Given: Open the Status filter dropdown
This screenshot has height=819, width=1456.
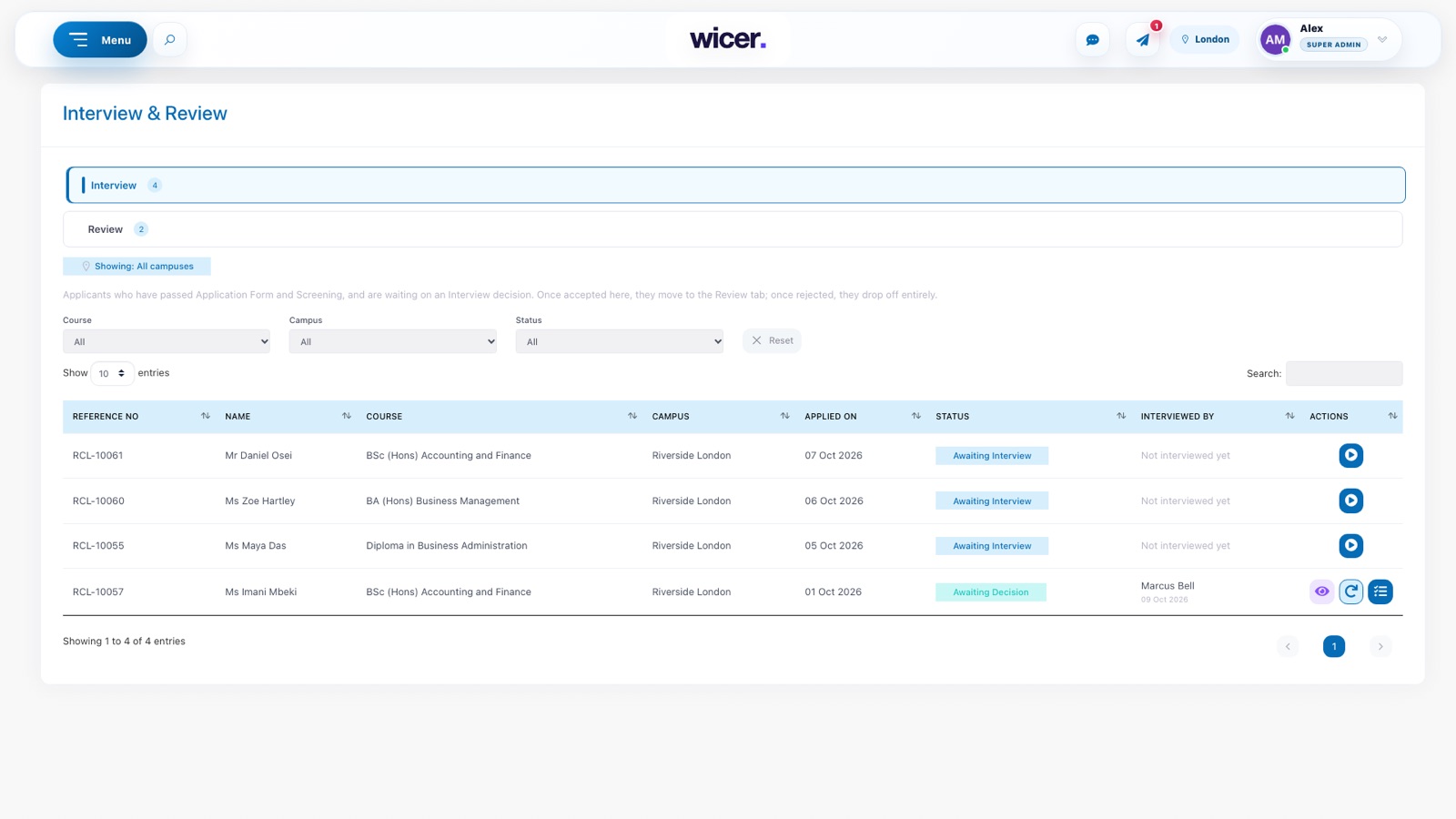Looking at the screenshot, I should (x=620, y=342).
